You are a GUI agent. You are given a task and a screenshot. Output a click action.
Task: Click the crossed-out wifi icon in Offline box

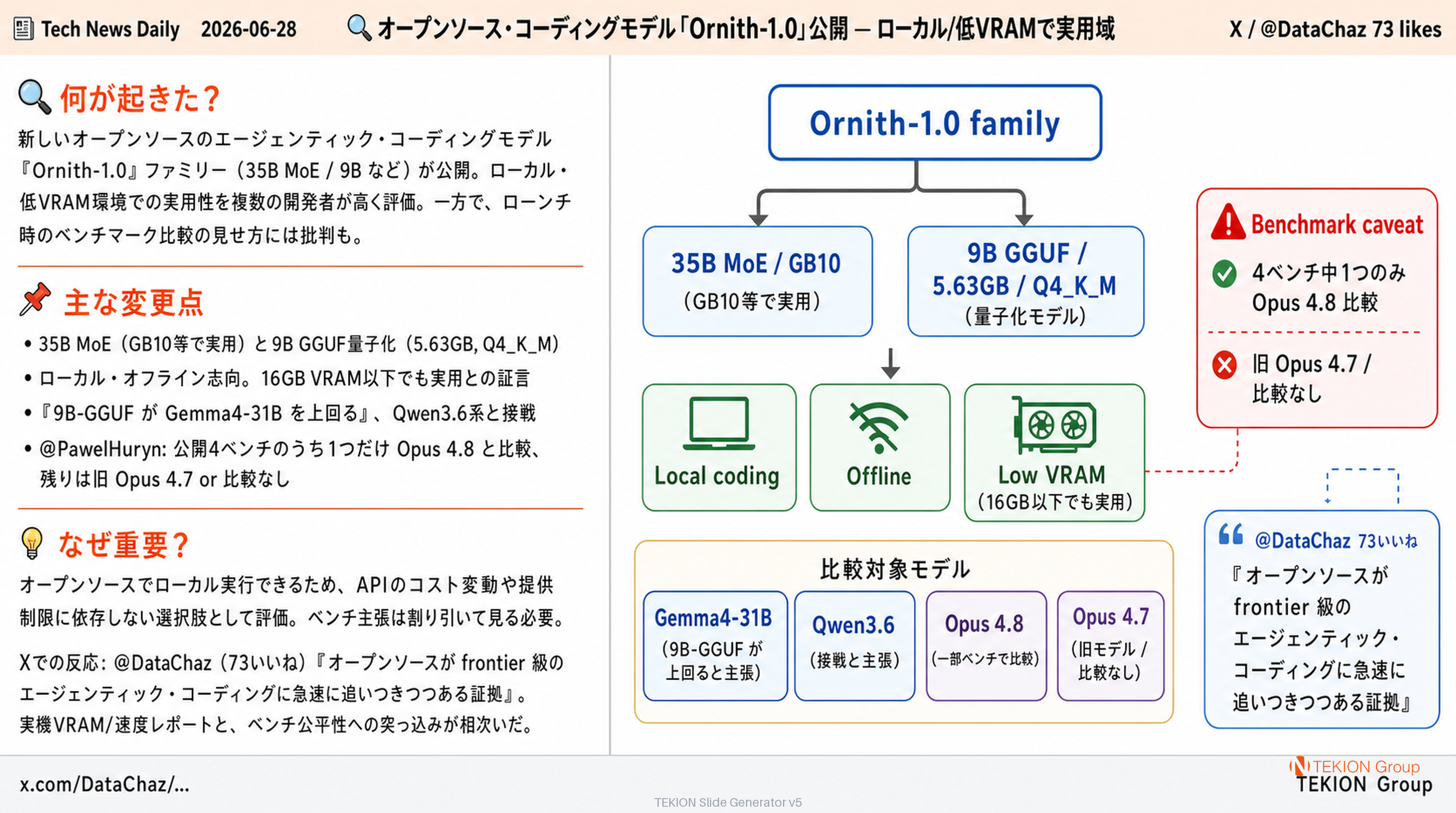pos(879,428)
